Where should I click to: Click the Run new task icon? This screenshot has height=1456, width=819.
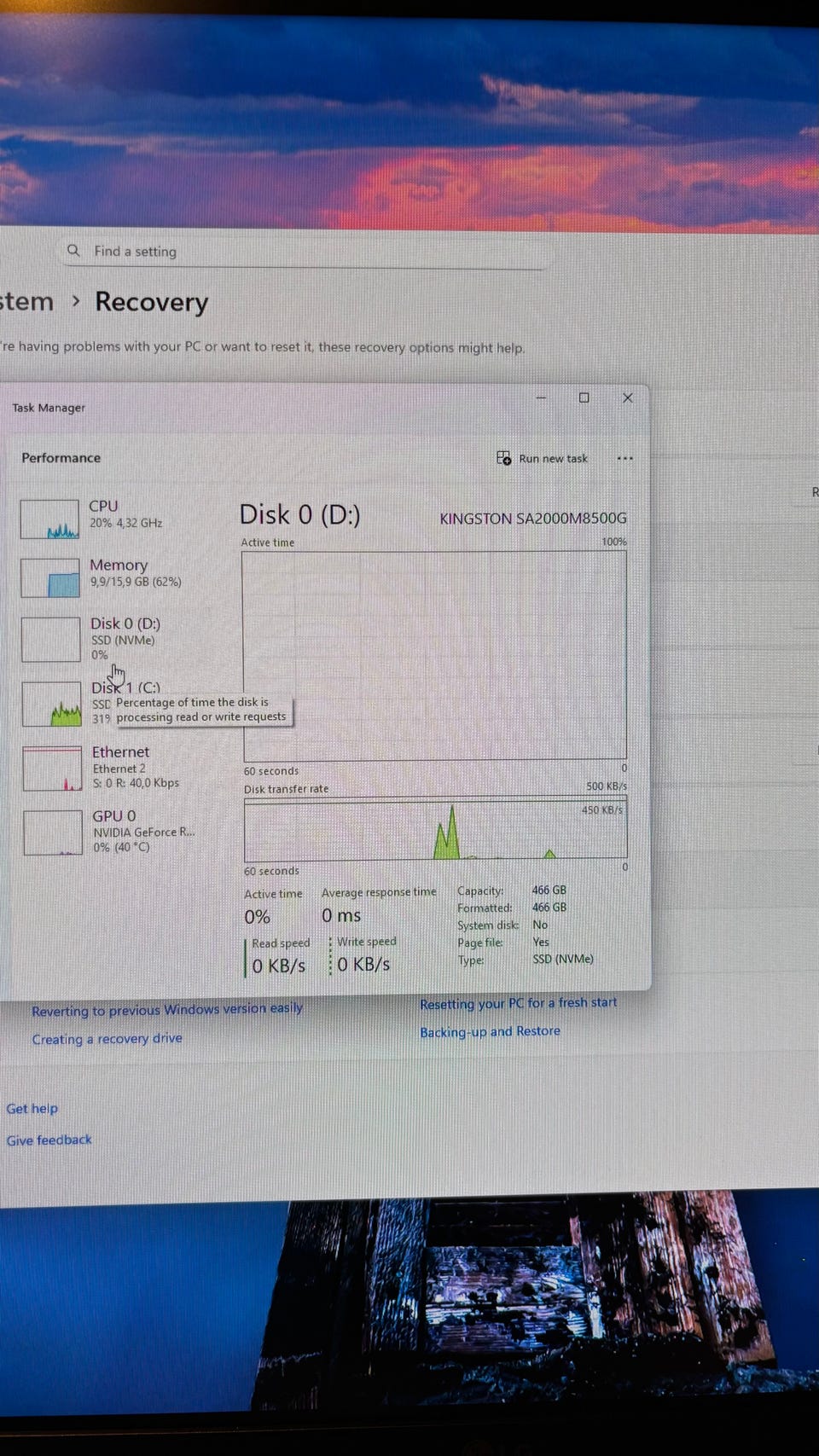coord(503,458)
